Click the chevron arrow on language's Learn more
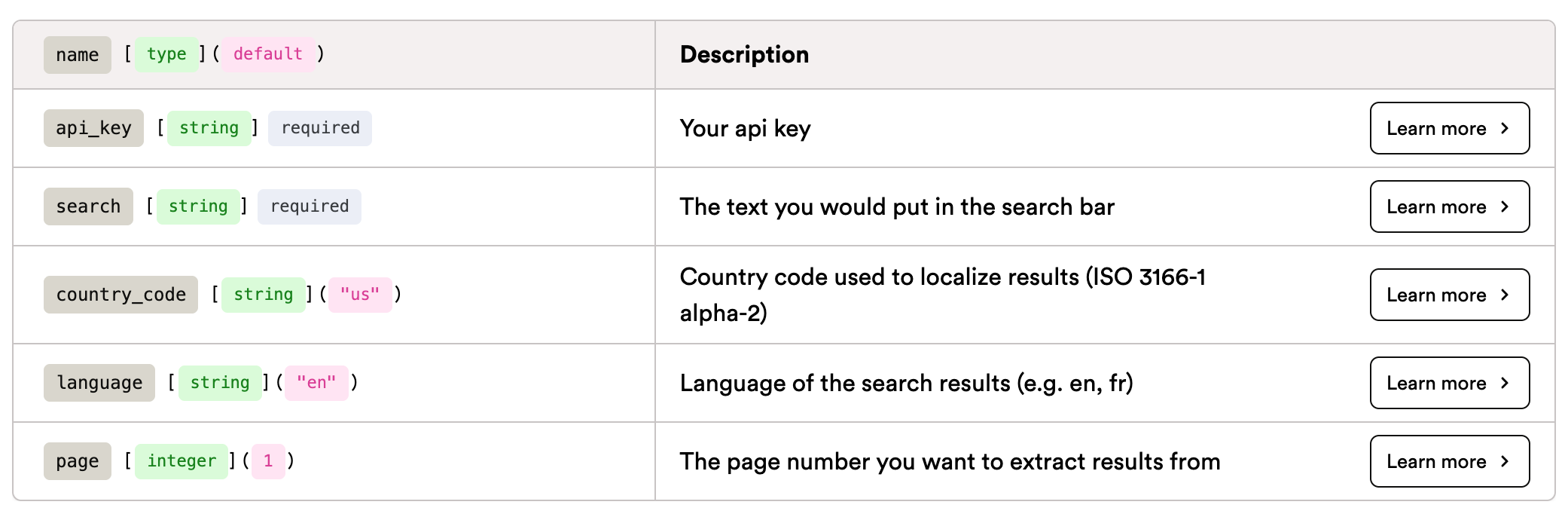 click(x=1504, y=383)
